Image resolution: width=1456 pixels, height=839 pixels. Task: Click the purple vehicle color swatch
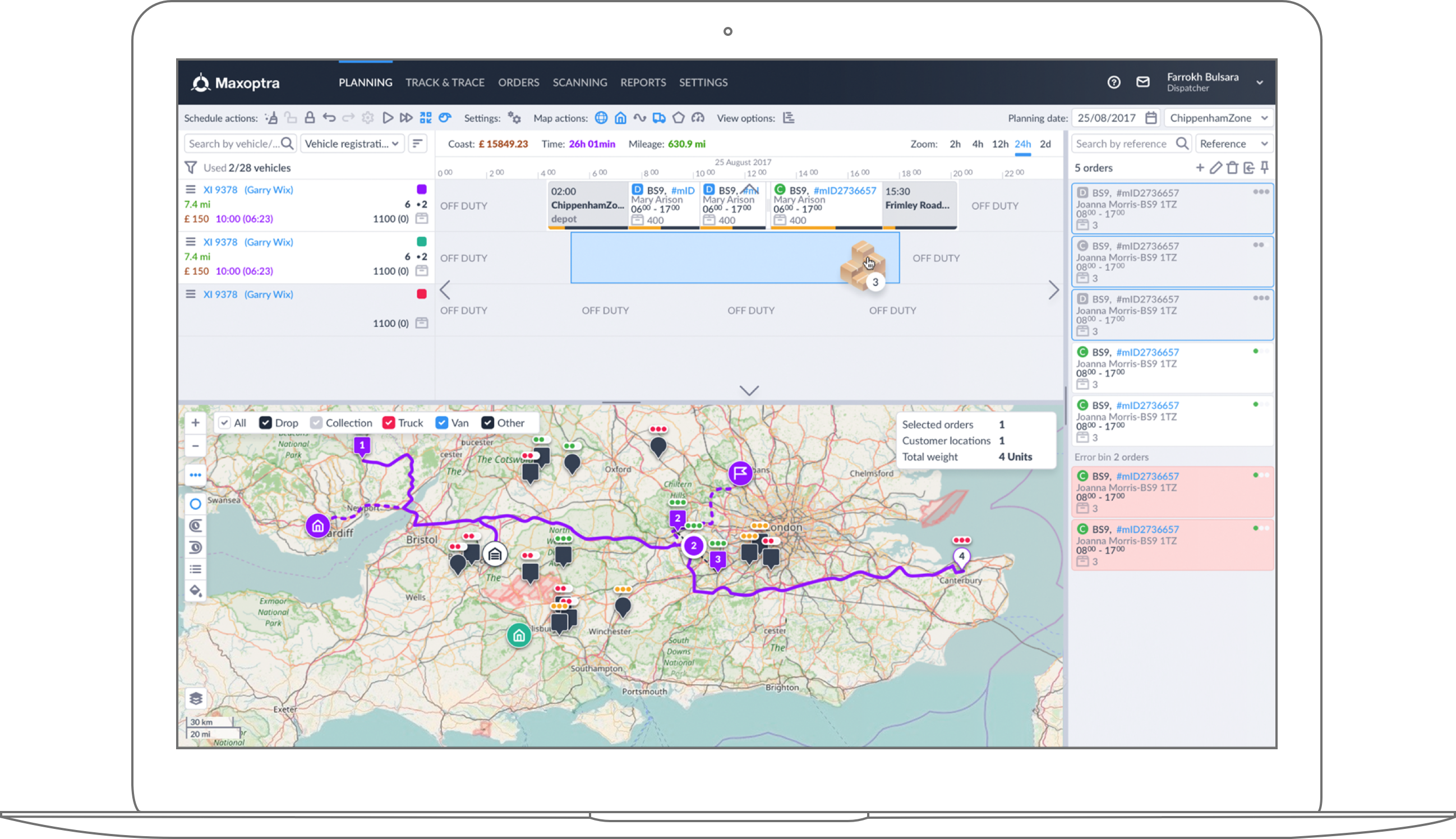[421, 189]
